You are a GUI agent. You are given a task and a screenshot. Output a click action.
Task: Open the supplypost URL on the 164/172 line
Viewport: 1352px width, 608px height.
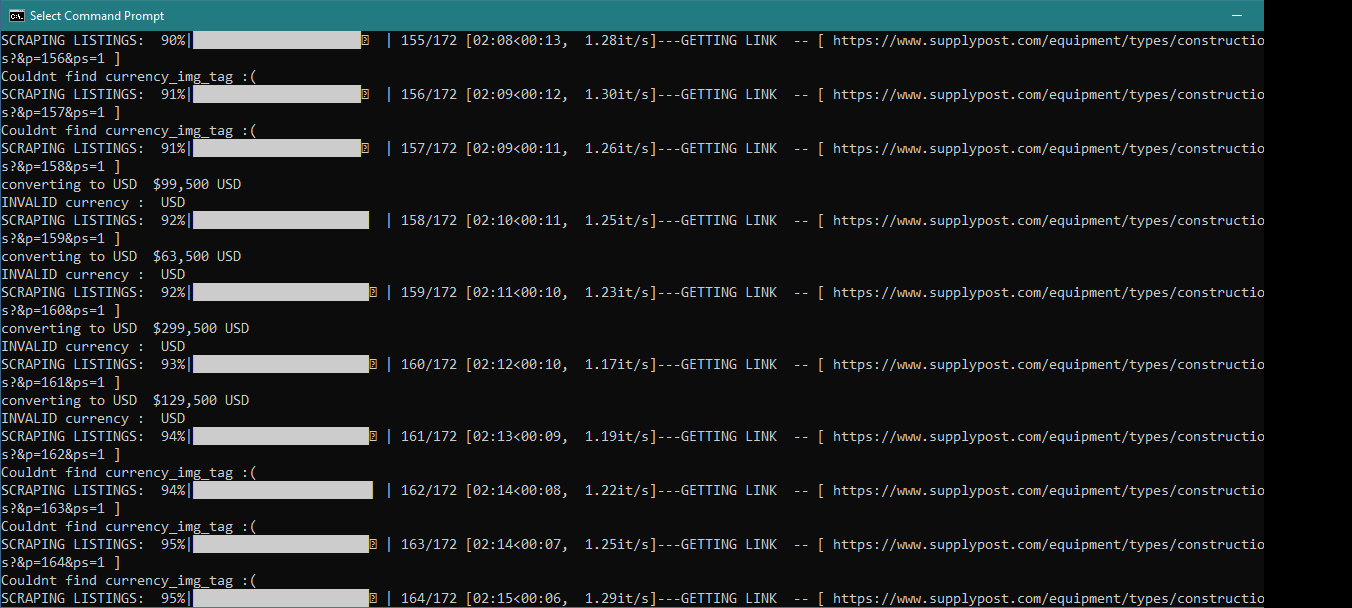(1047, 599)
